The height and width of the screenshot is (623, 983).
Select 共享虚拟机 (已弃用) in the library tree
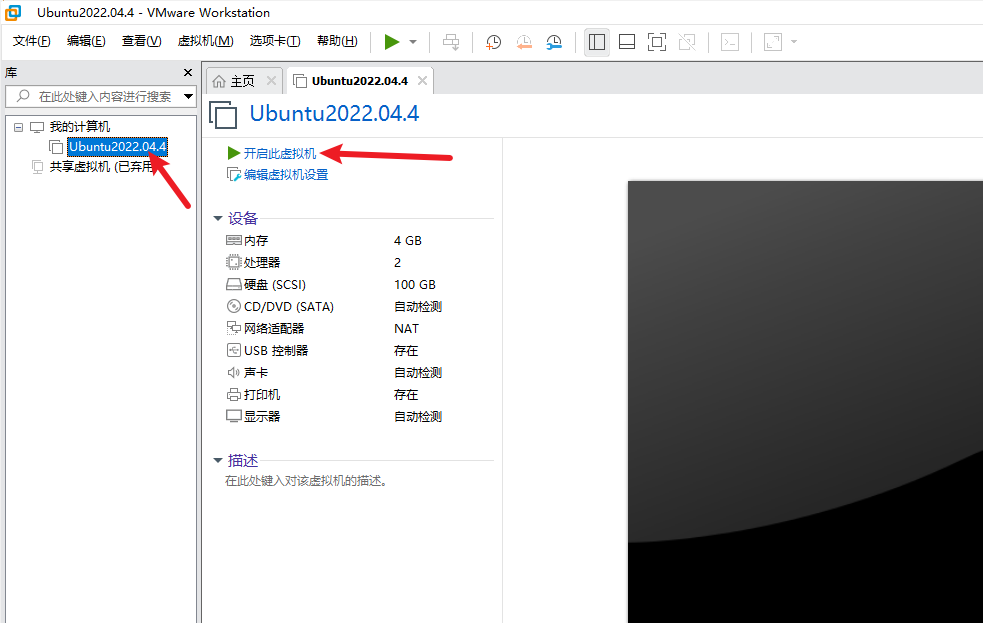coord(102,167)
